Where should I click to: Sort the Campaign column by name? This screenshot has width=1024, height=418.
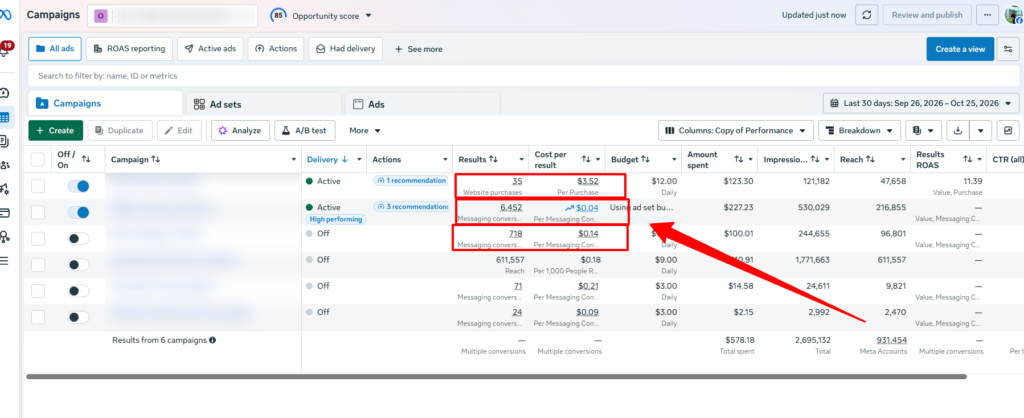click(x=155, y=159)
